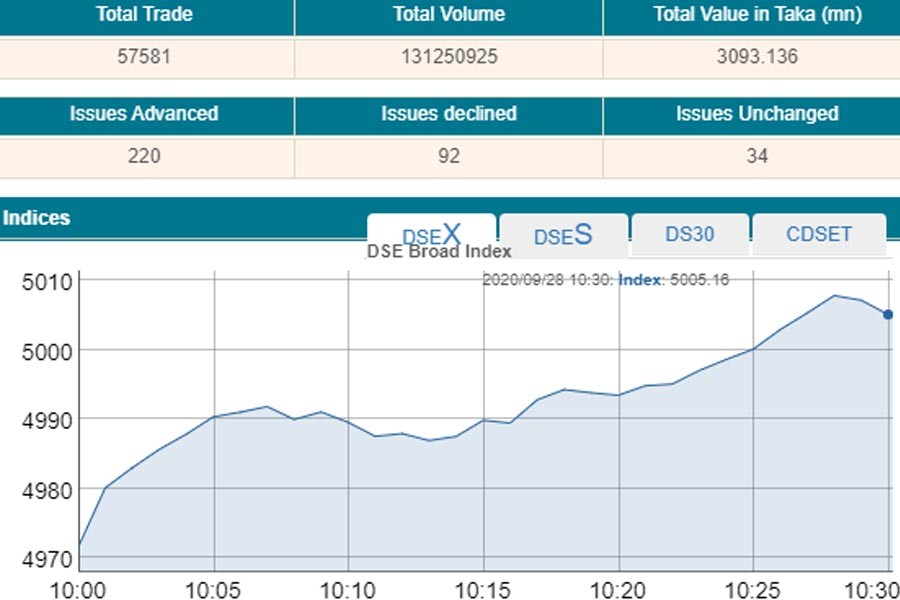Open the DSES index tab

[x=563, y=235]
